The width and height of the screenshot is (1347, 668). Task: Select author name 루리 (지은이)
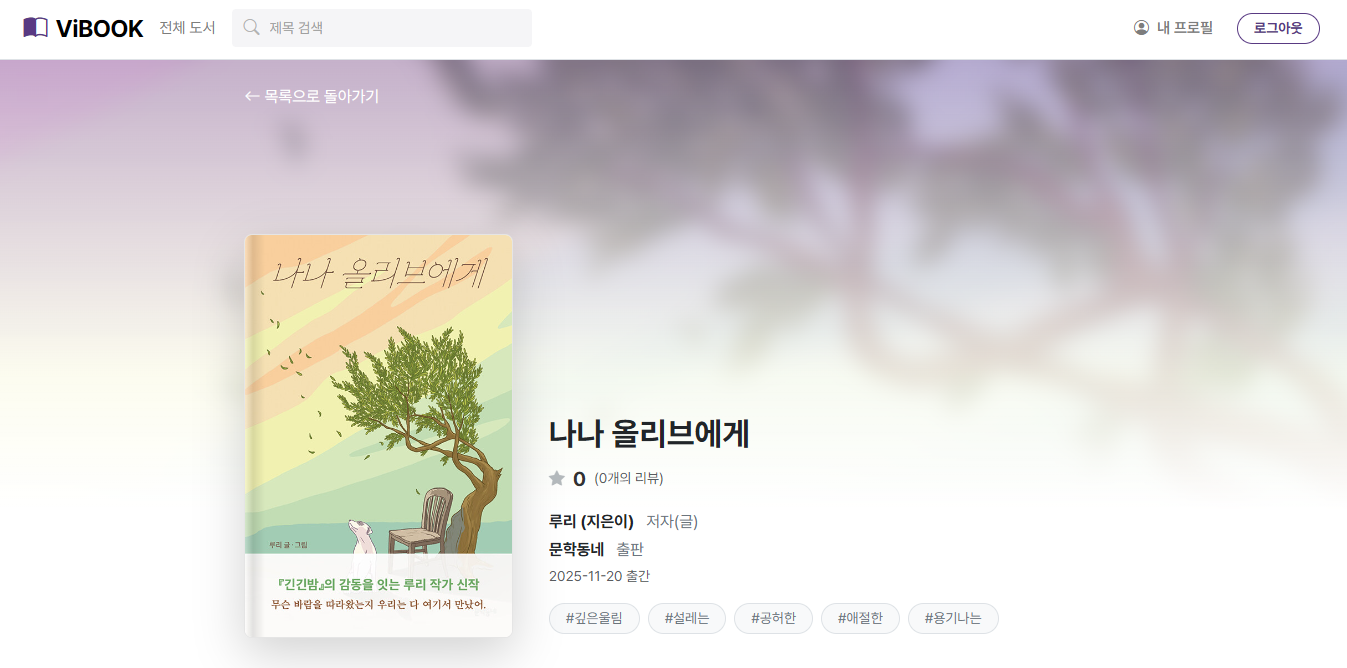(x=592, y=521)
